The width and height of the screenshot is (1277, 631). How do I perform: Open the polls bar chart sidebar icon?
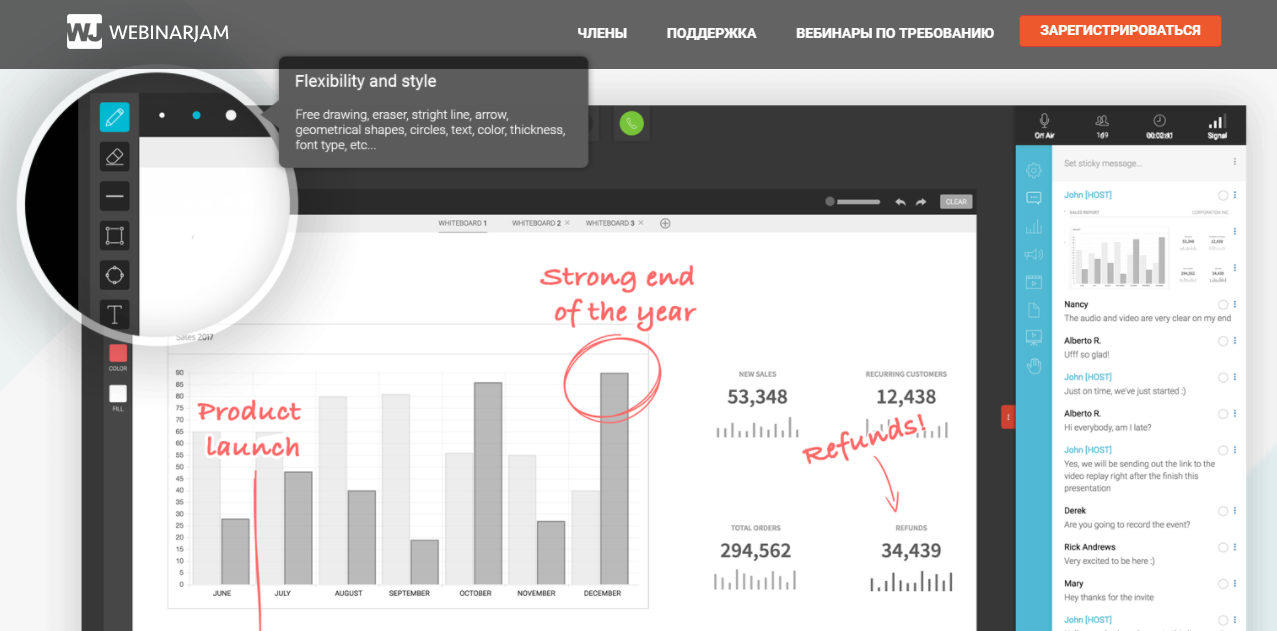click(x=1034, y=227)
